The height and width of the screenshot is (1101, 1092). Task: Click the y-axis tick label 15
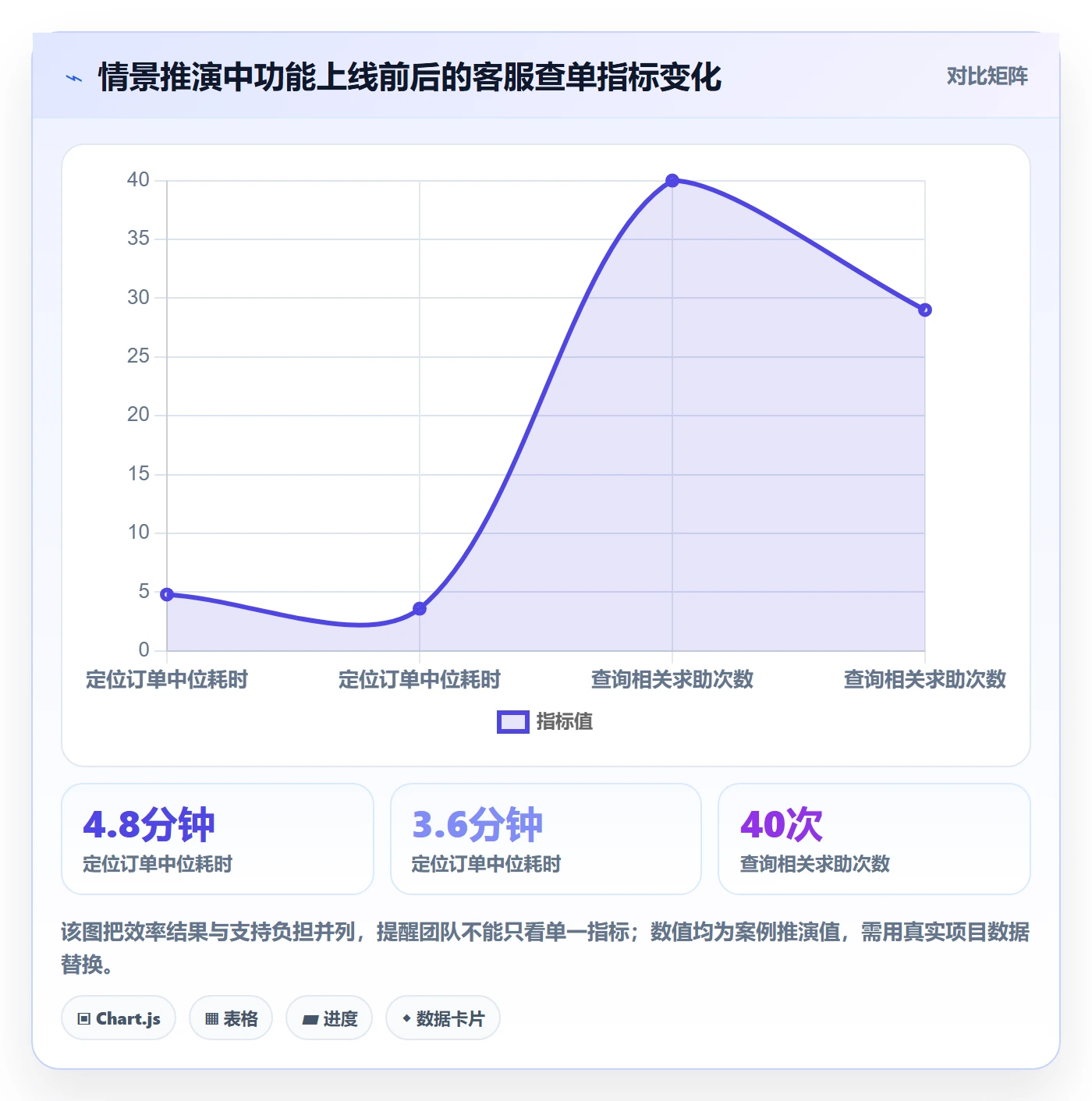(x=138, y=474)
